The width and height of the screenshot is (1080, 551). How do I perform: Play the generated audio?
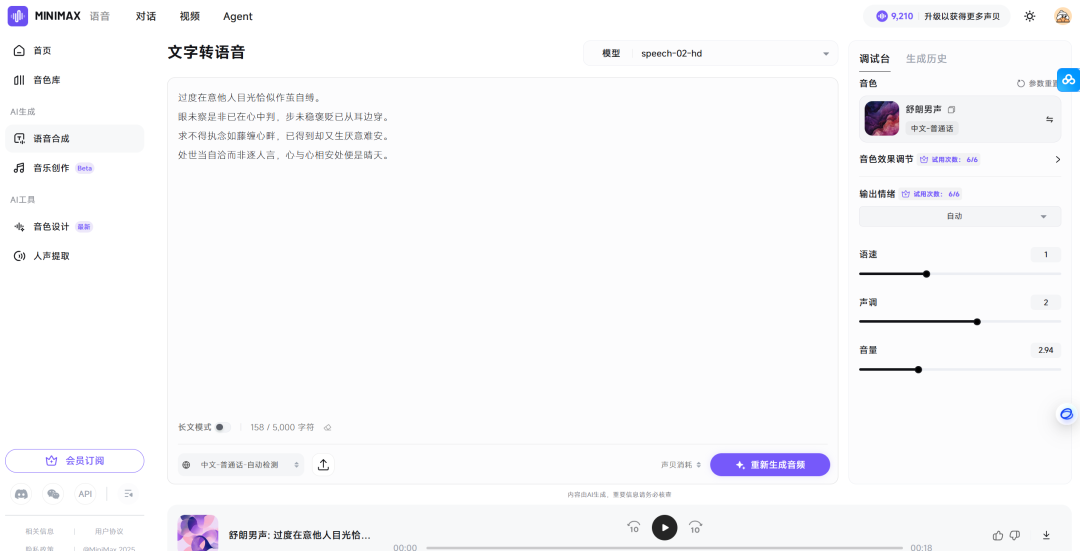click(x=665, y=528)
